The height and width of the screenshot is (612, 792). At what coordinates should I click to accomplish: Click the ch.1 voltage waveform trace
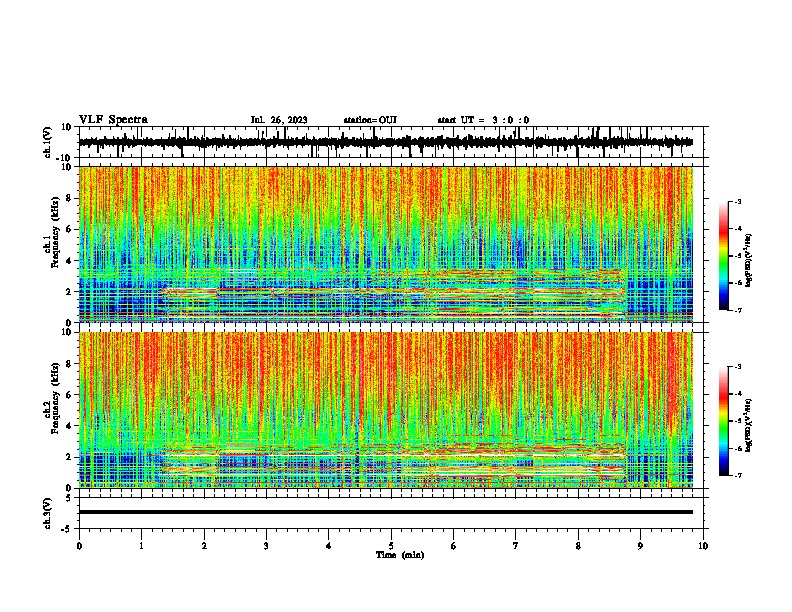(386, 142)
